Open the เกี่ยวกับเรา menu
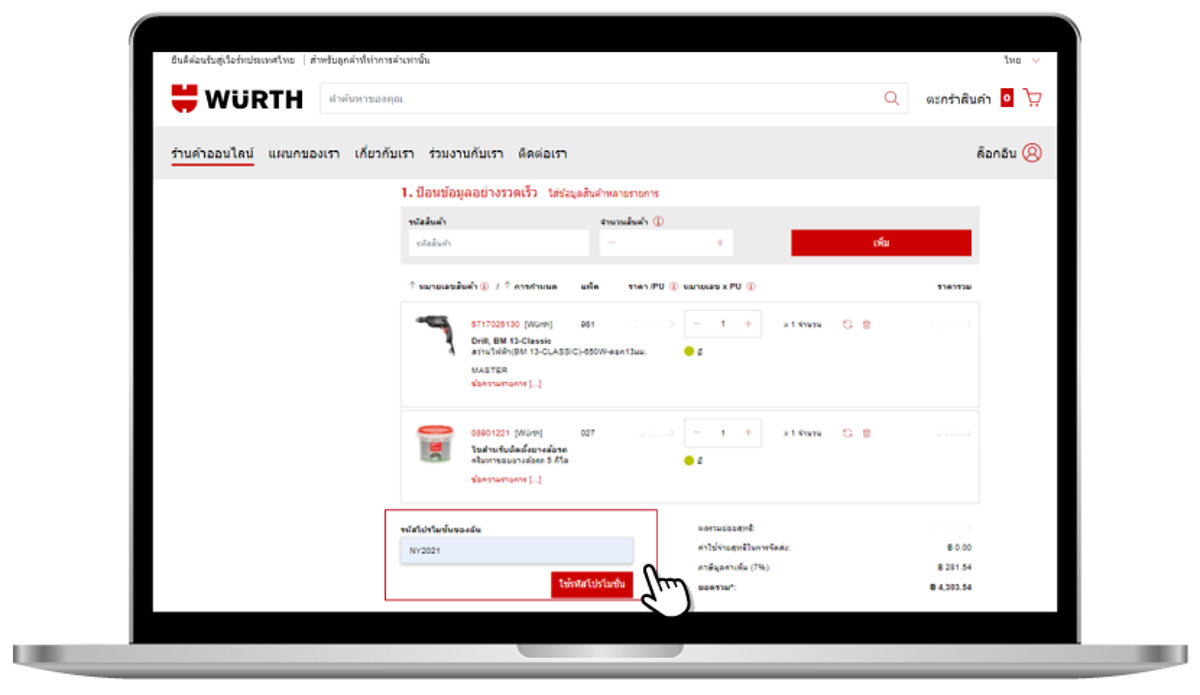 [385, 154]
